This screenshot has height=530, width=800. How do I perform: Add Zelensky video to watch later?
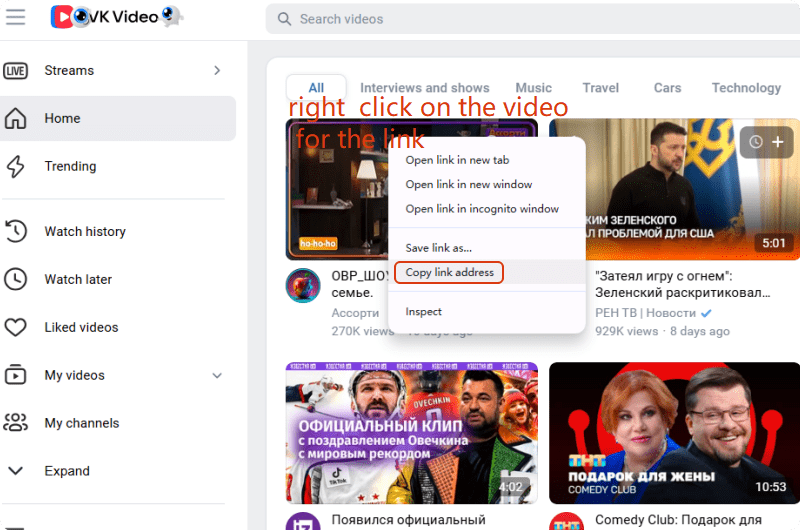[x=756, y=143]
